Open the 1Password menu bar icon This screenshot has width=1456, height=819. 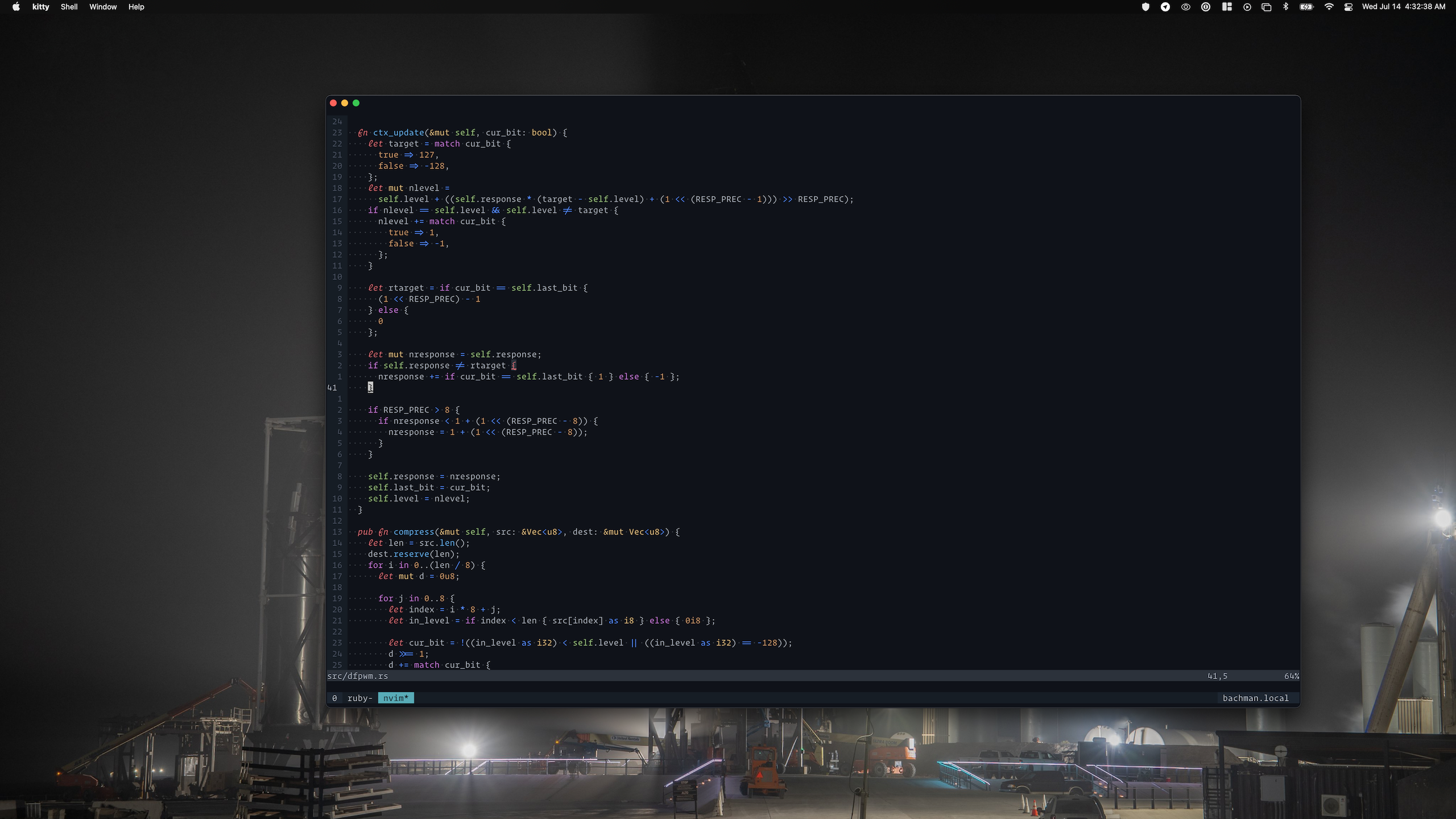point(1206,7)
